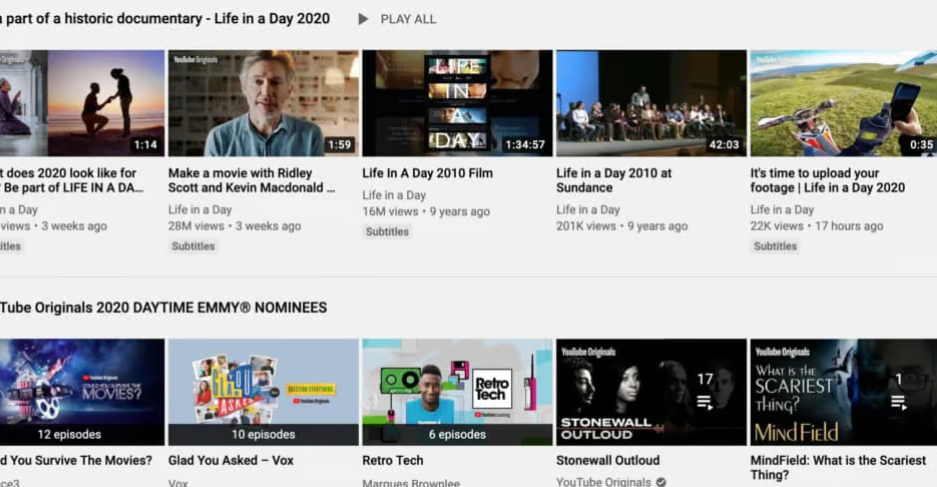Screen dimensions: 937x487
Task: Click the '6 episodes' overlay bar
Action: [x=457, y=434]
